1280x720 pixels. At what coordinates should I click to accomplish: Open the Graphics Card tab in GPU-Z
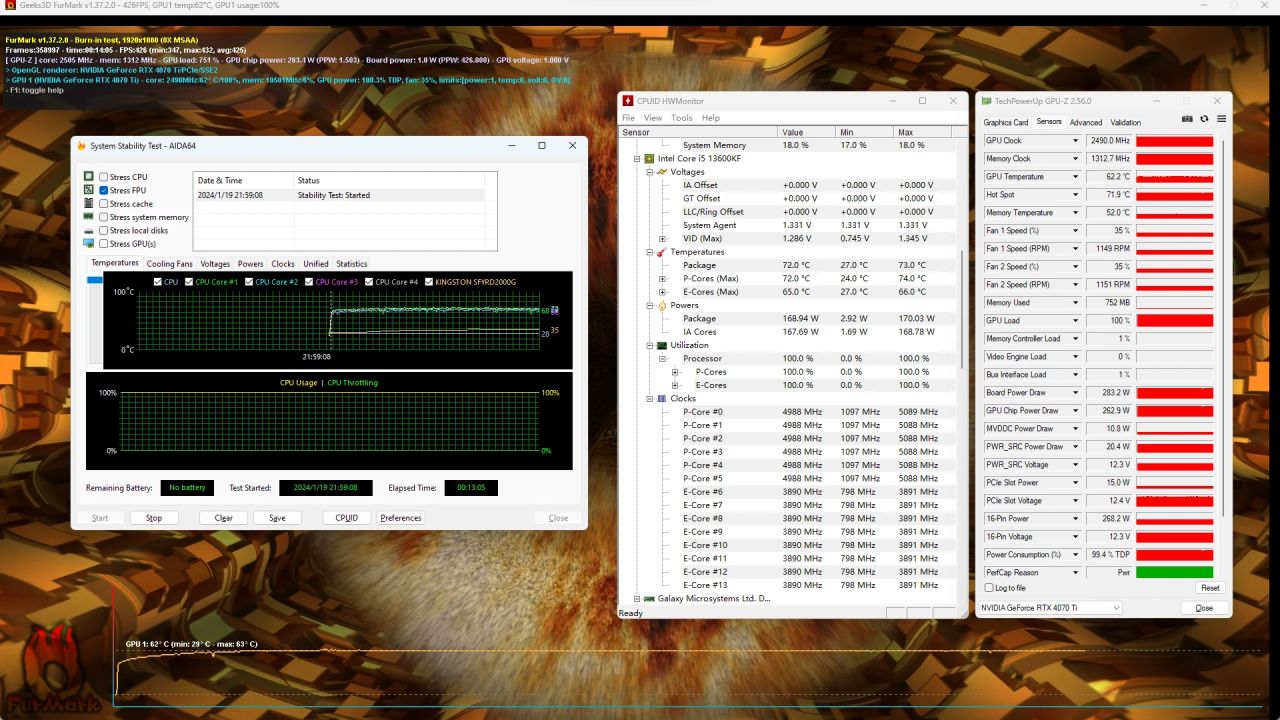click(x=1006, y=123)
